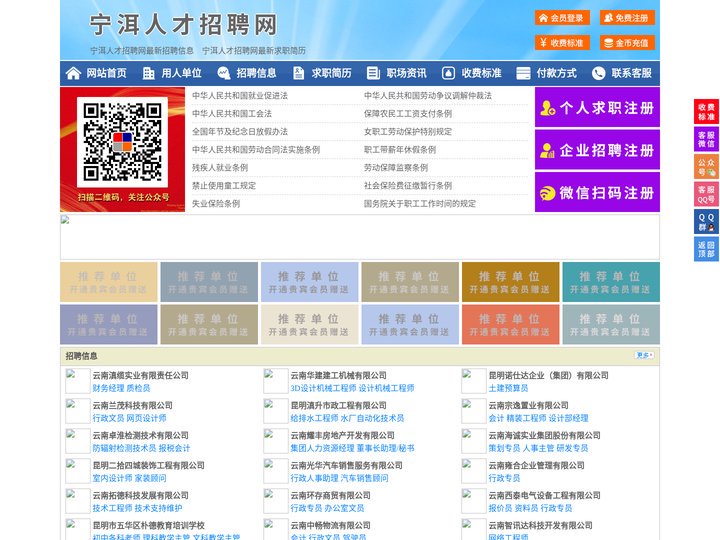Click the person icon on 个人求职注册
The height and width of the screenshot is (540, 720).
tap(548, 108)
